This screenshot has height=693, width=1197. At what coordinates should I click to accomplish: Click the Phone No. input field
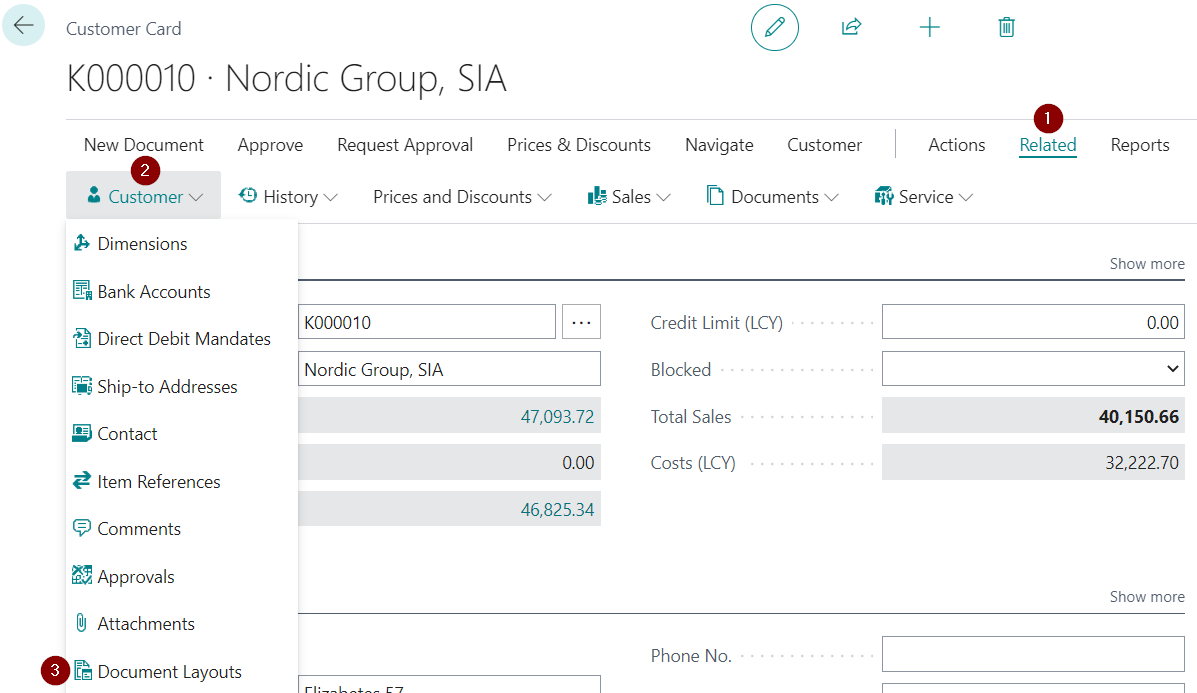1033,654
